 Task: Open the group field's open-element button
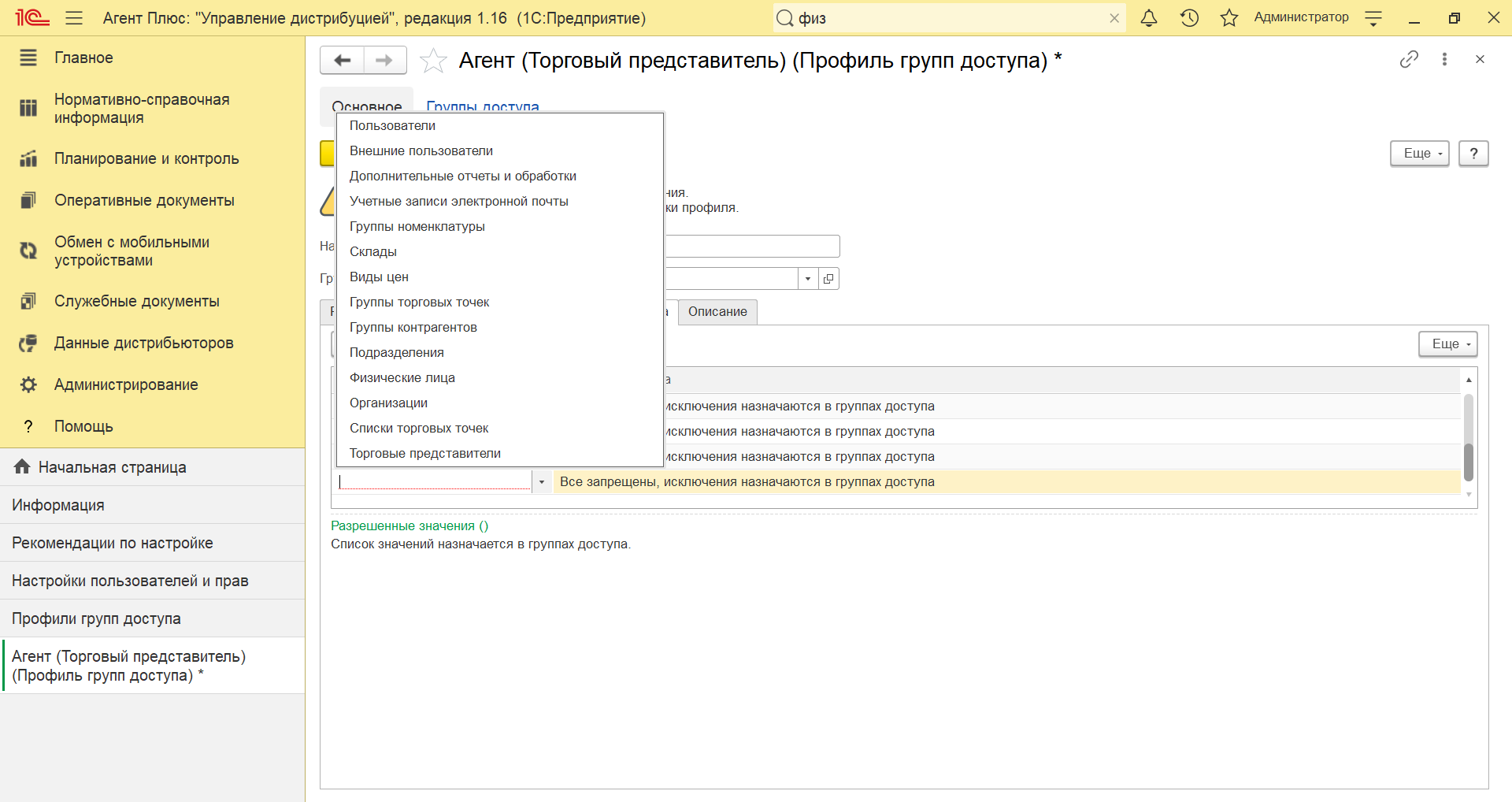828,279
